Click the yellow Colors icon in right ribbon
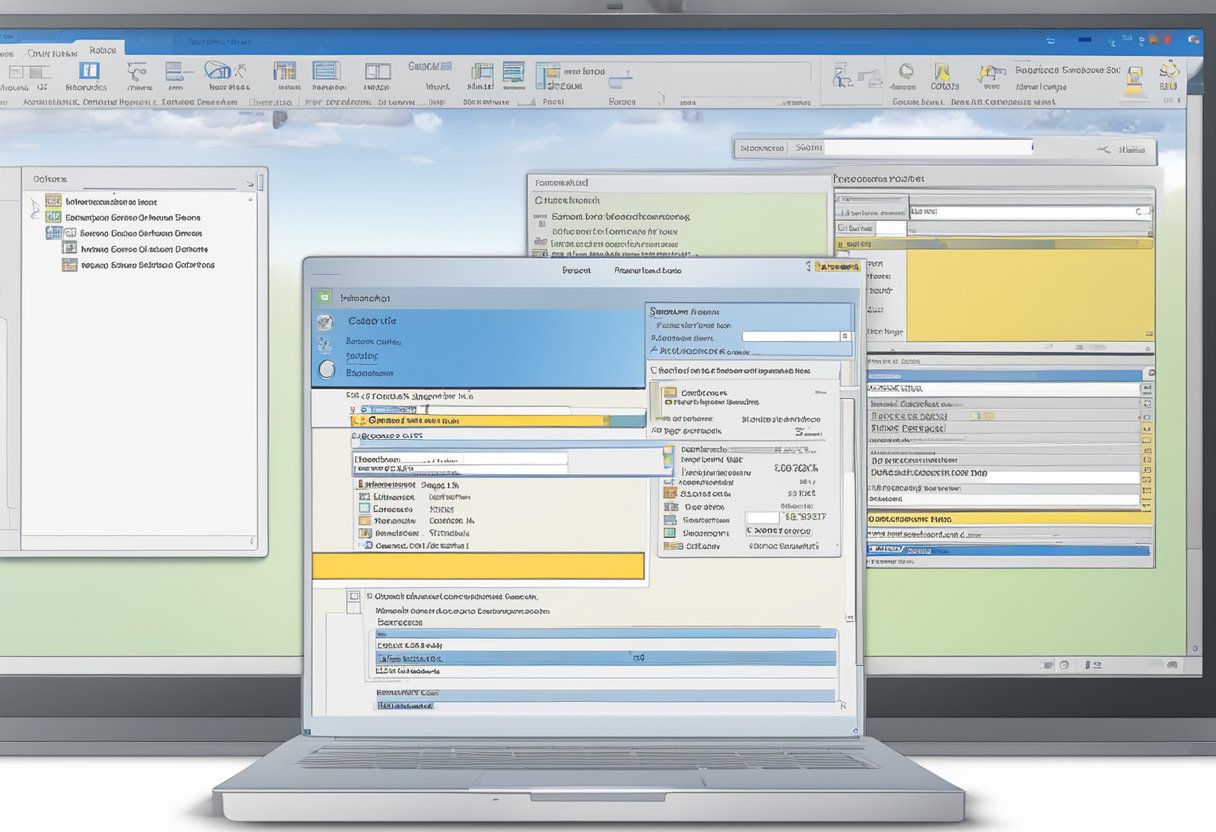The height and width of the screenshot is (832, 1216). (941, 72)
